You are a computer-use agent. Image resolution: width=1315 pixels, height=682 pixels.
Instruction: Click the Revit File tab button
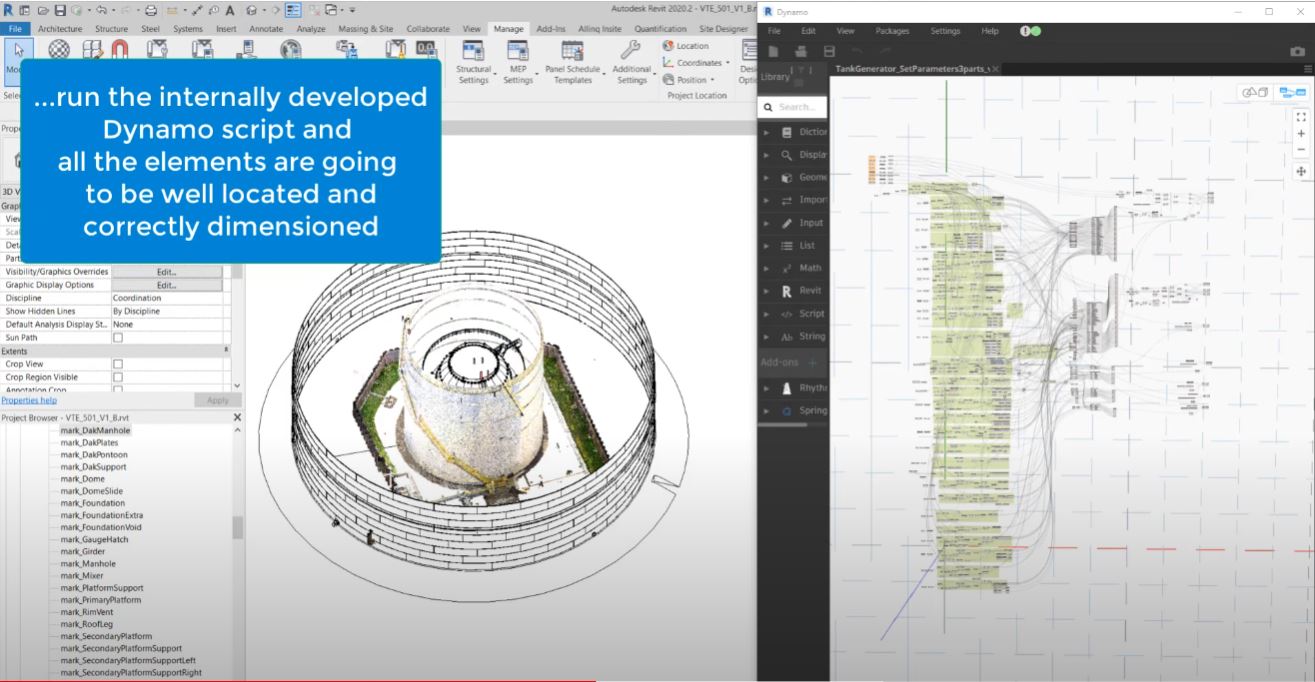pyautogui.click(x=15, y=29)
